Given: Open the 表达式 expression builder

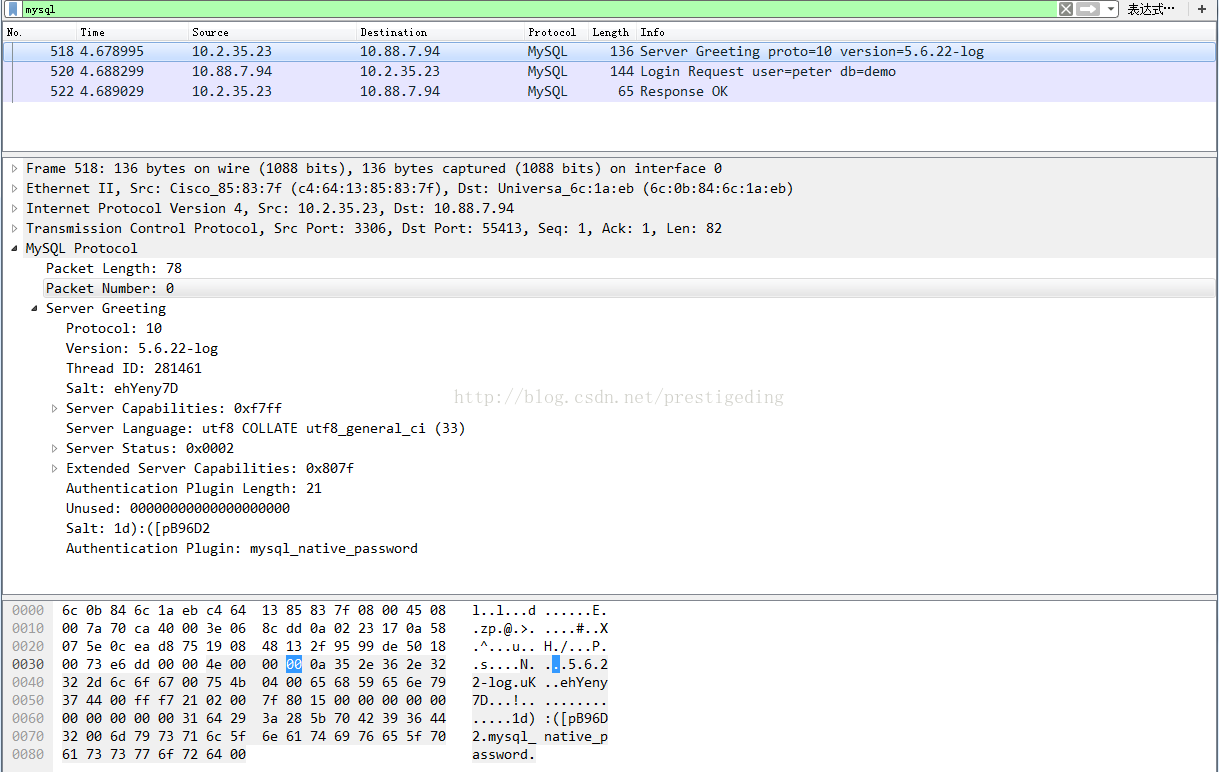Looking at the screenshot, I should point(1150,9).
